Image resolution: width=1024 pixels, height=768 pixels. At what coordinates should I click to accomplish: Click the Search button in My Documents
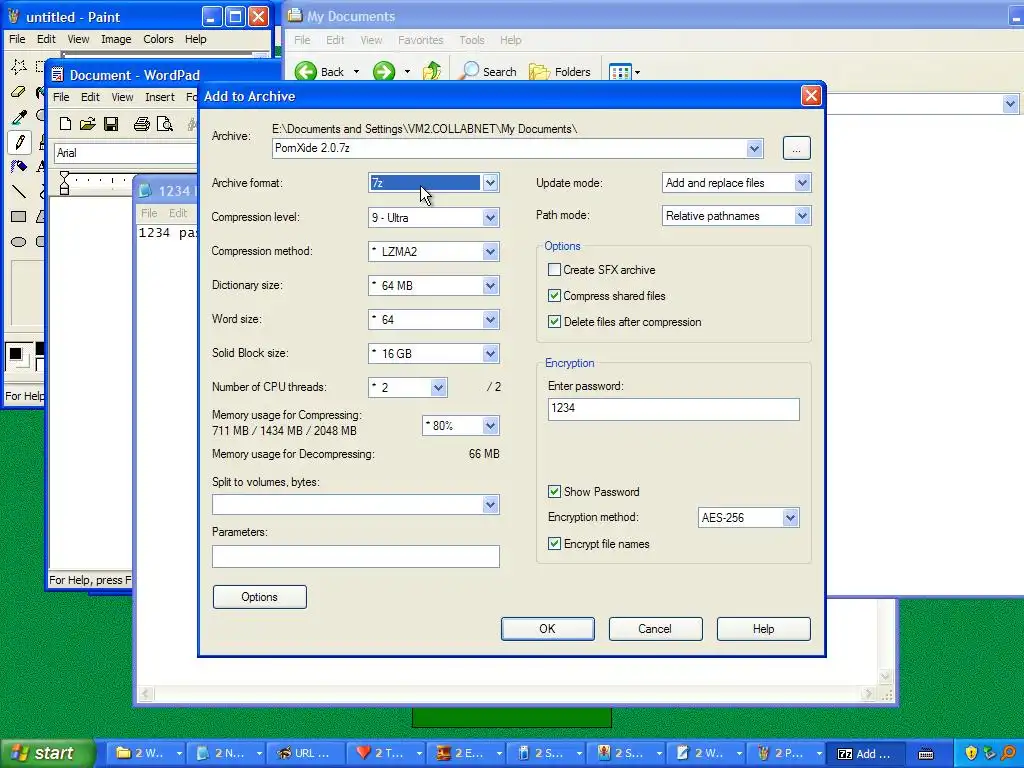[x=489, y=71]
